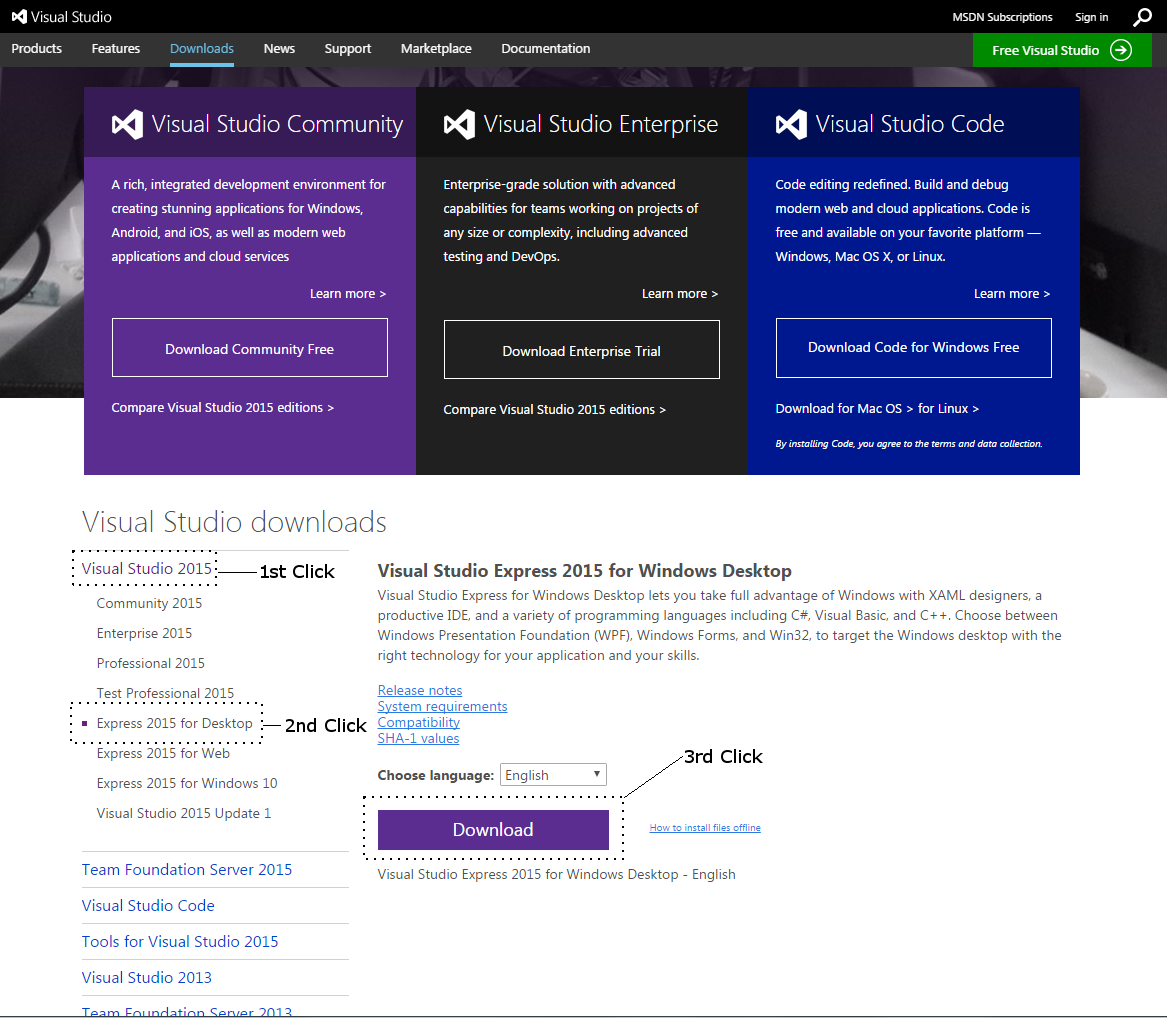
Task: Click the search magnifier icon
Action: pyautogui.click(x=1142, y=17)
